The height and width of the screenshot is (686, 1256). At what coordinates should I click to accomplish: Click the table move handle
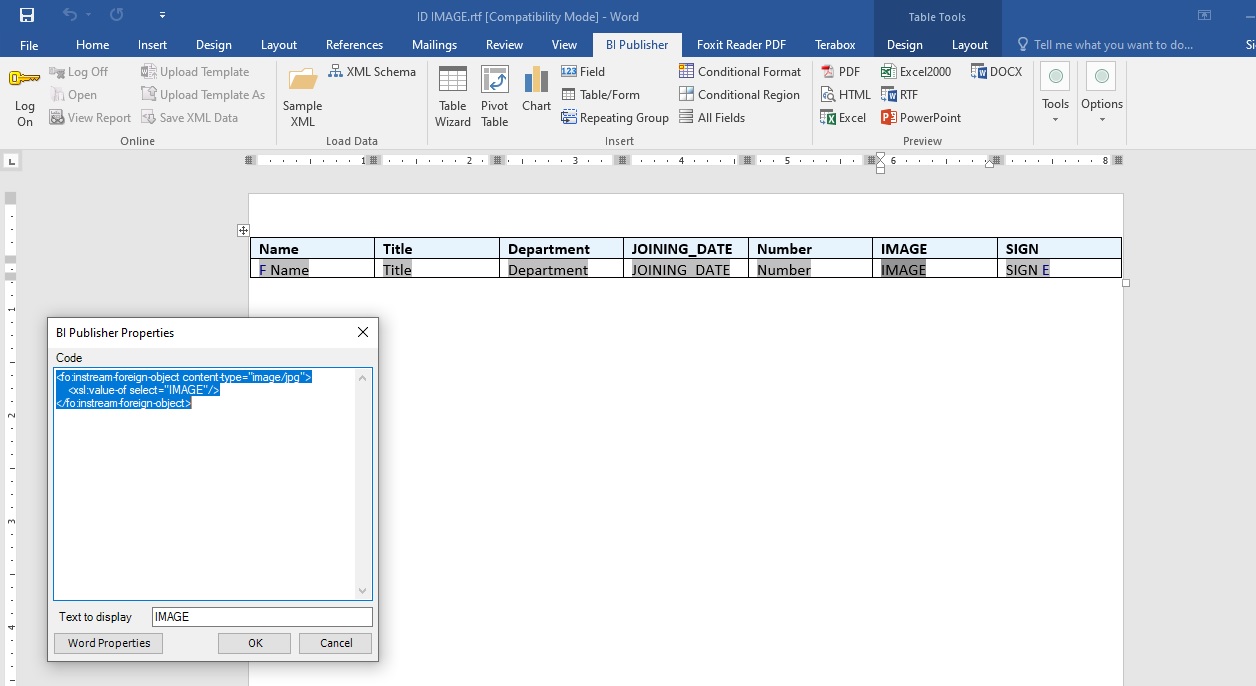[243, 231]
